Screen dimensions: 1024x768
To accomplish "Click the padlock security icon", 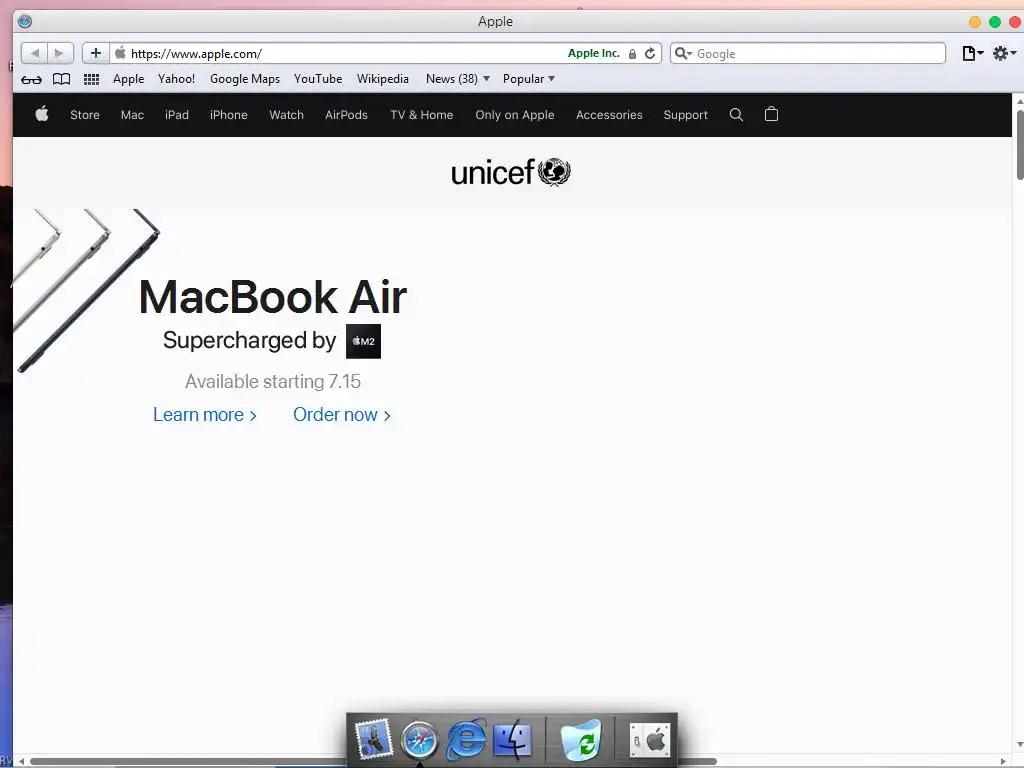I will click(632, 54).
